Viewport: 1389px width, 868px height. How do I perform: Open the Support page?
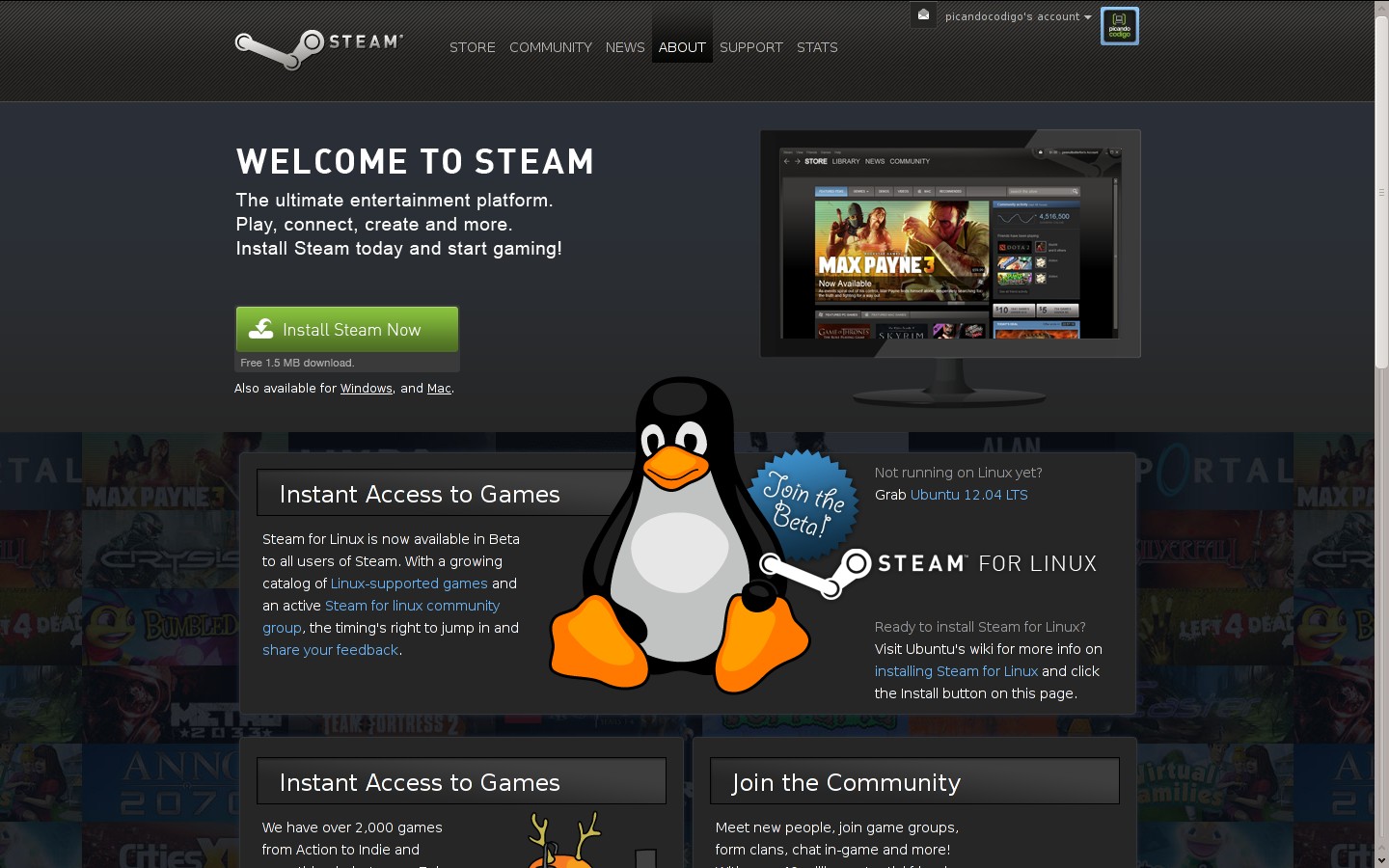[750, 47]
